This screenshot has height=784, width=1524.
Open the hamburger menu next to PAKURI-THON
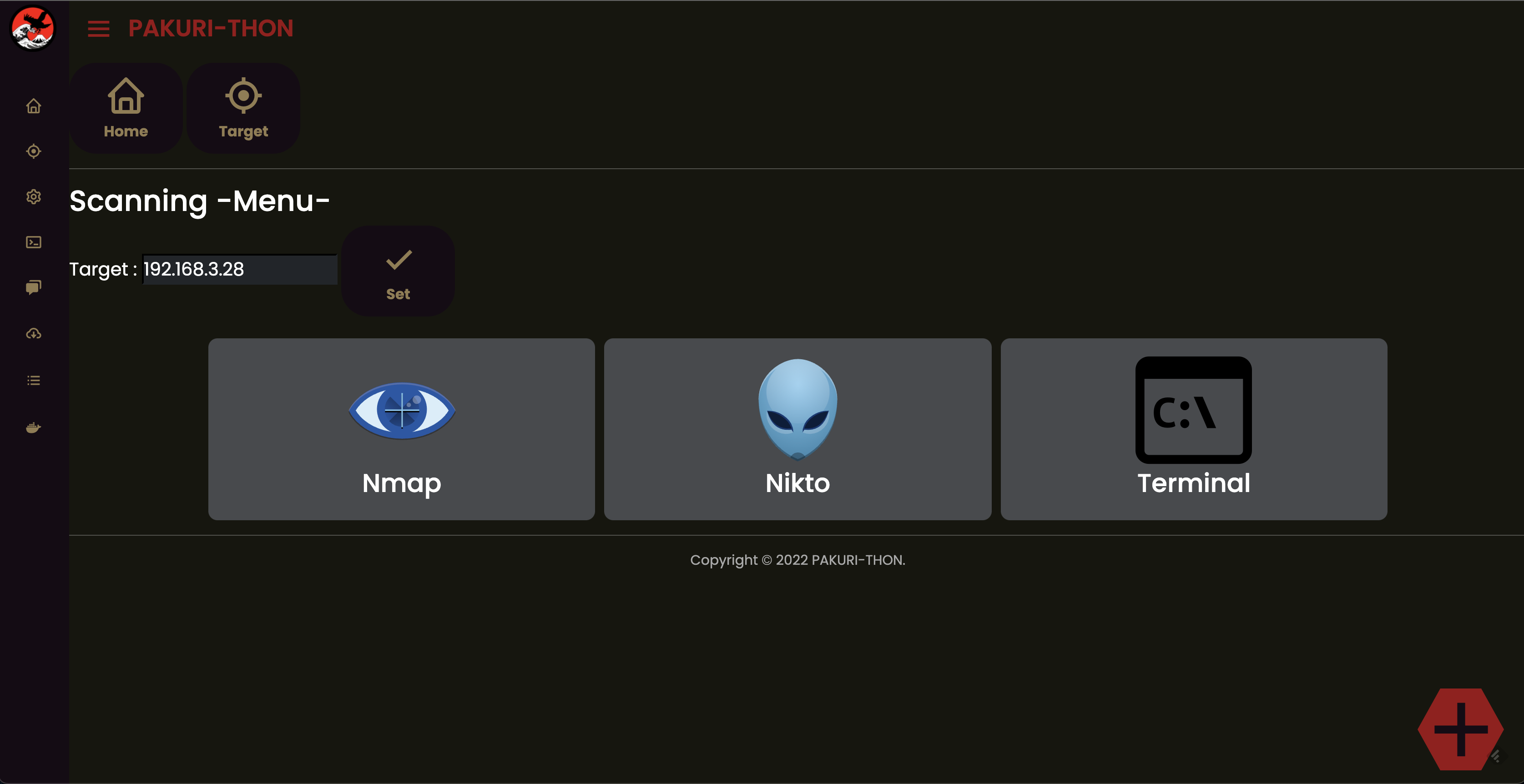click(98, 29)
